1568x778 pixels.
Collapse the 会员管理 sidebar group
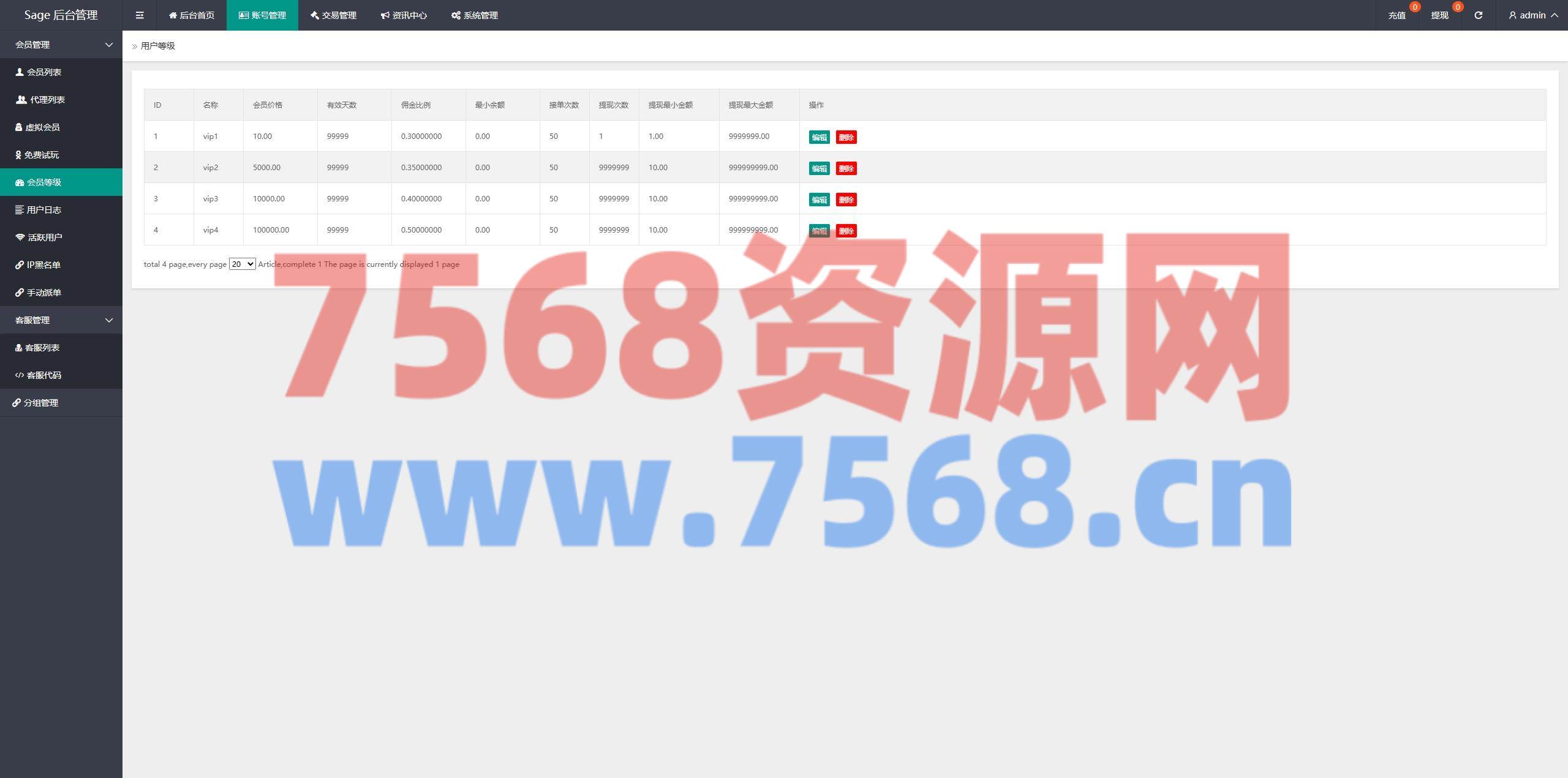(61, 45)
